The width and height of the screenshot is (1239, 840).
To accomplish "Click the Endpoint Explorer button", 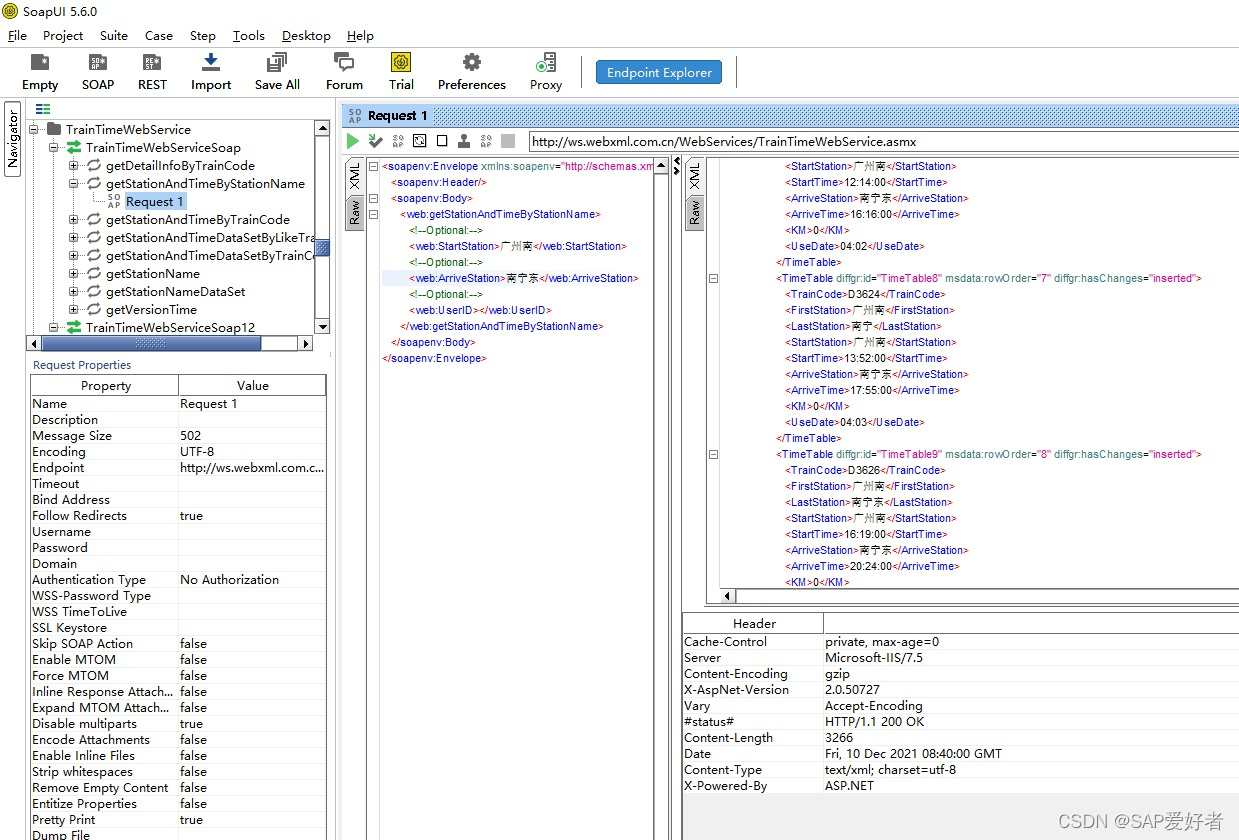I will pos(658,71).
